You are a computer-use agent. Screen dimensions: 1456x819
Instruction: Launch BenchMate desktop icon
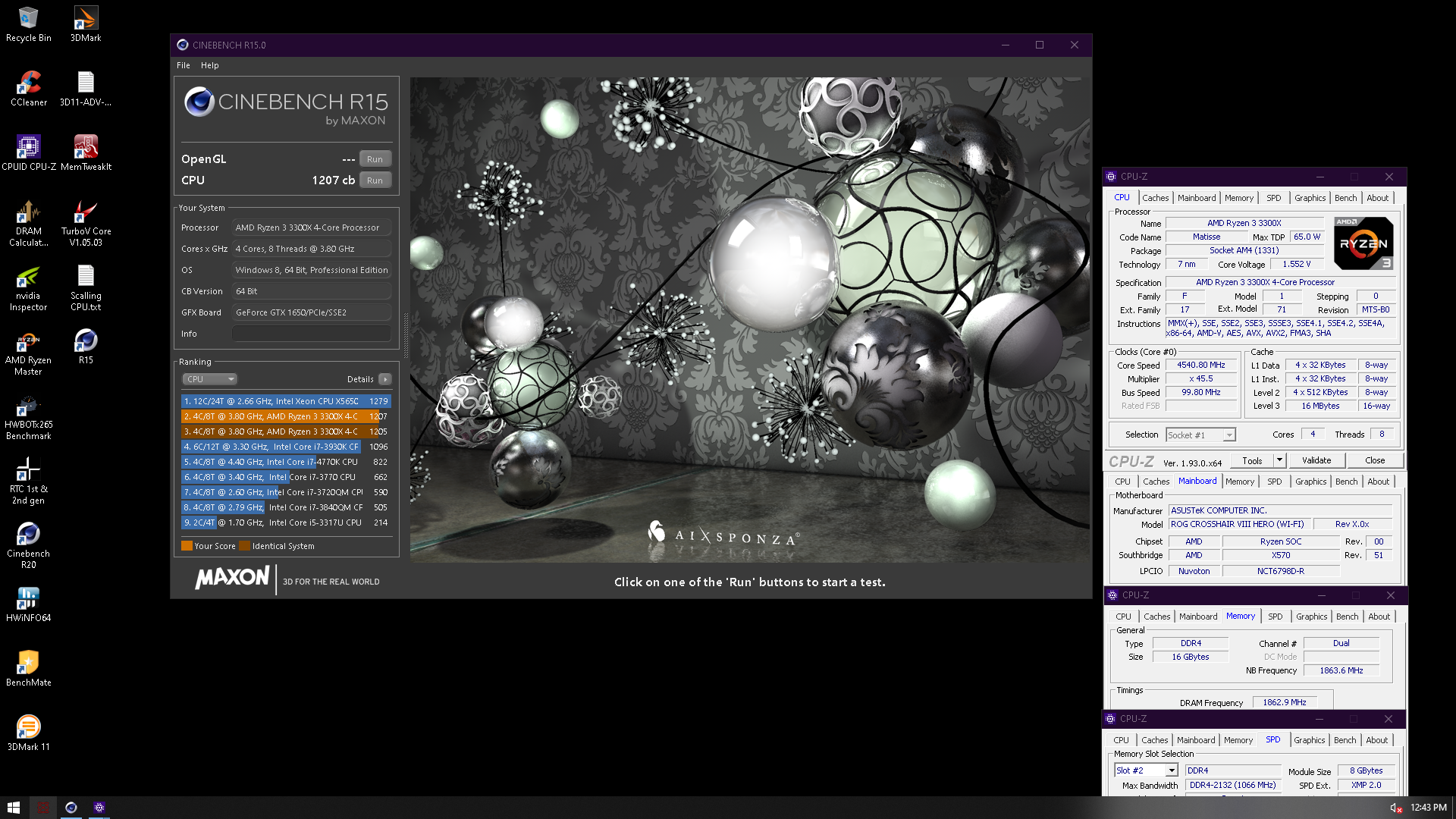[28, 669]
